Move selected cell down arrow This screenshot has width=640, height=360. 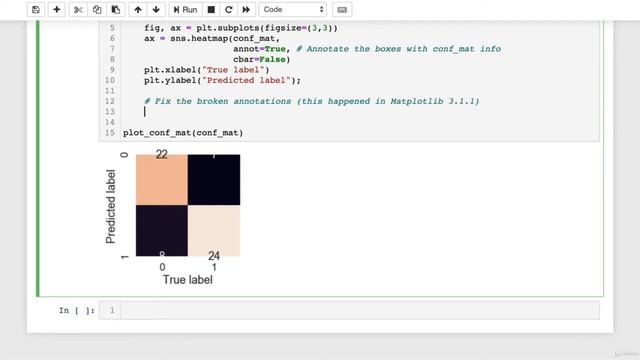156,9
